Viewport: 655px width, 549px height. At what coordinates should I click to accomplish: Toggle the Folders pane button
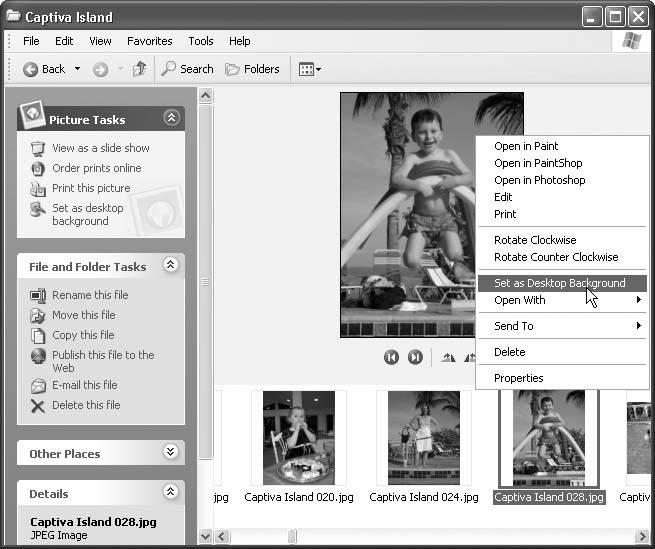click(252, 69)
